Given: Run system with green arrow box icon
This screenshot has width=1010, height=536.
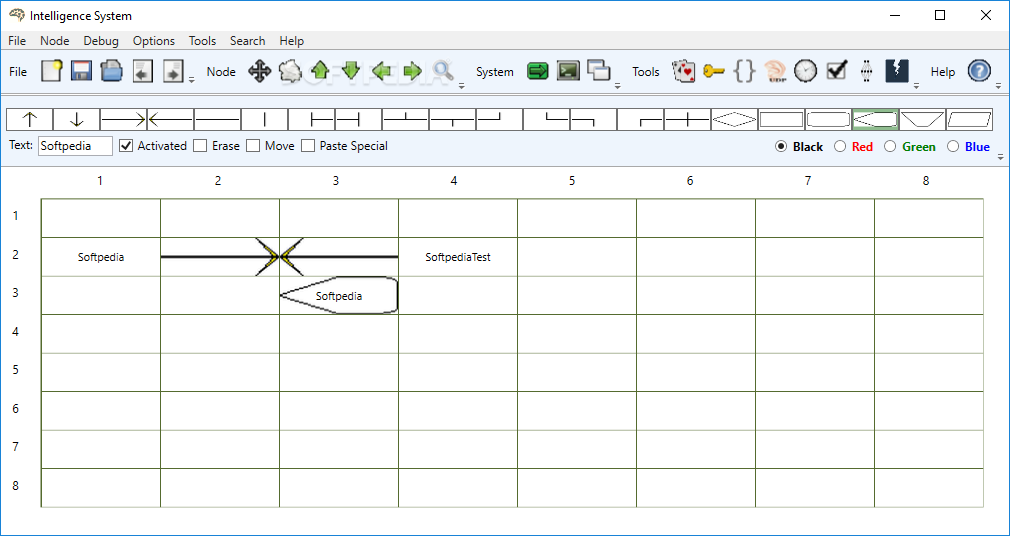Looking at the screenshot, I should 537,71.
